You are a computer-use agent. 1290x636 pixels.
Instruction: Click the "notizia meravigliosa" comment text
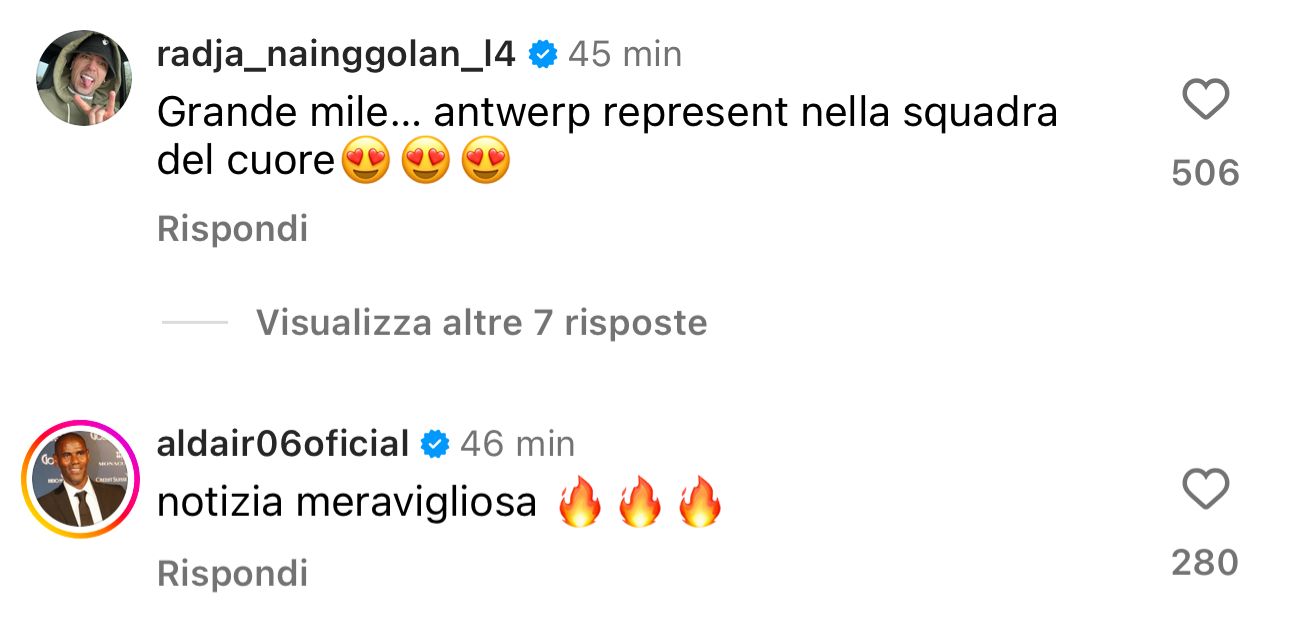click(347, 503)
